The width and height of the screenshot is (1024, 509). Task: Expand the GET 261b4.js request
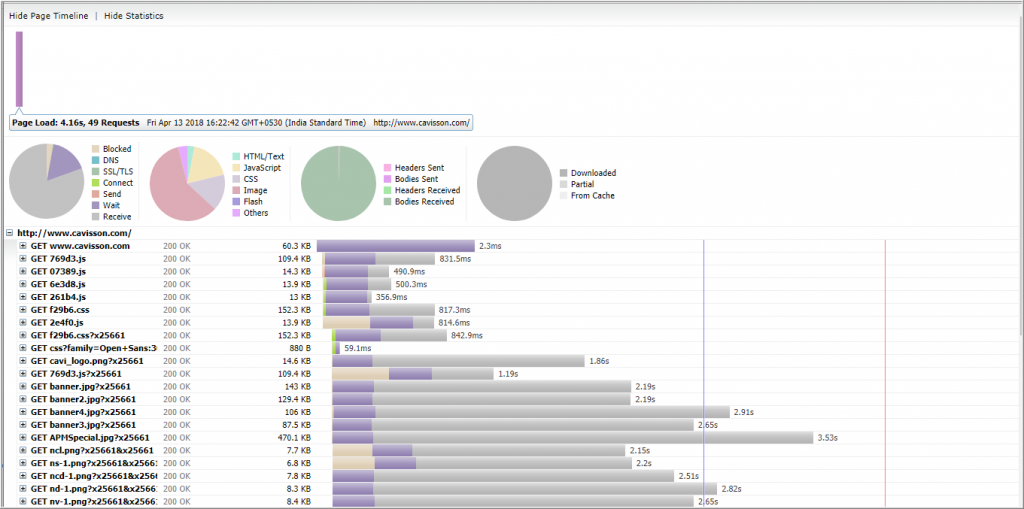(x=23, y=297)
